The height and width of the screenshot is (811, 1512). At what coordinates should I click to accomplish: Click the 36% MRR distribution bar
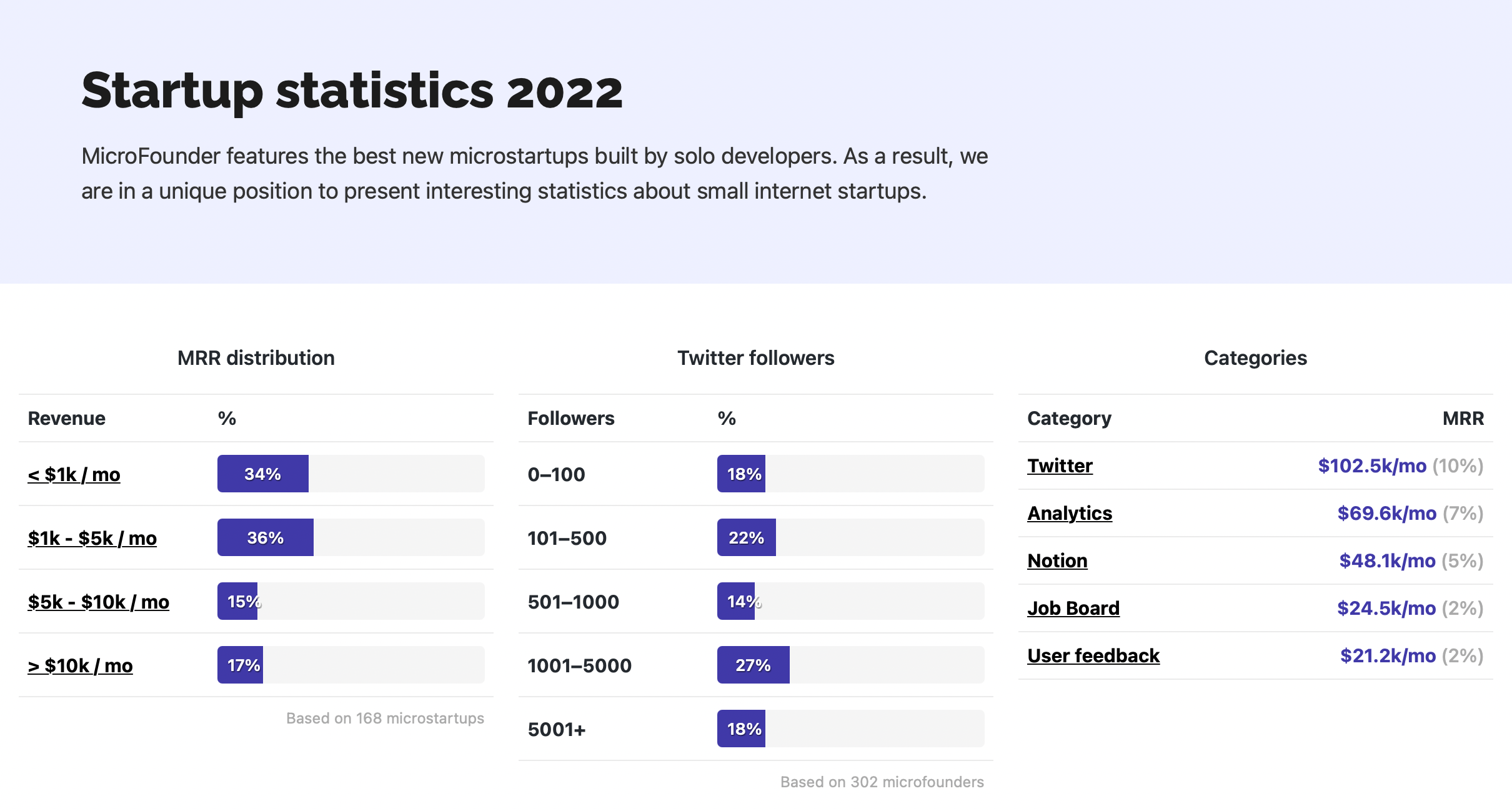point(351,537)
